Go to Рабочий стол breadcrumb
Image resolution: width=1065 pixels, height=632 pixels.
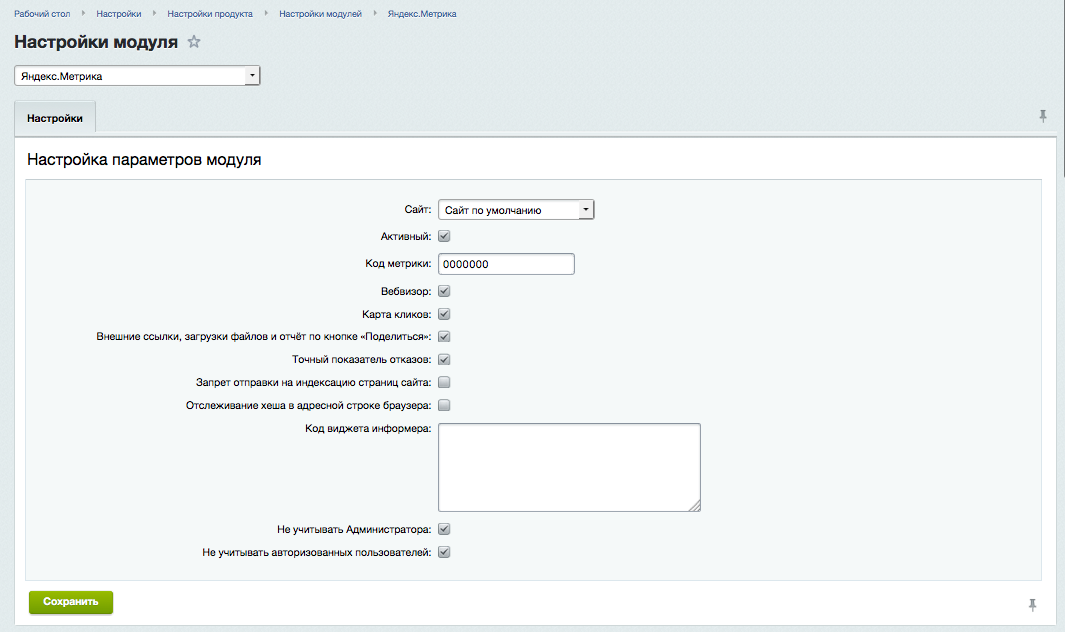tap(42, 14)
